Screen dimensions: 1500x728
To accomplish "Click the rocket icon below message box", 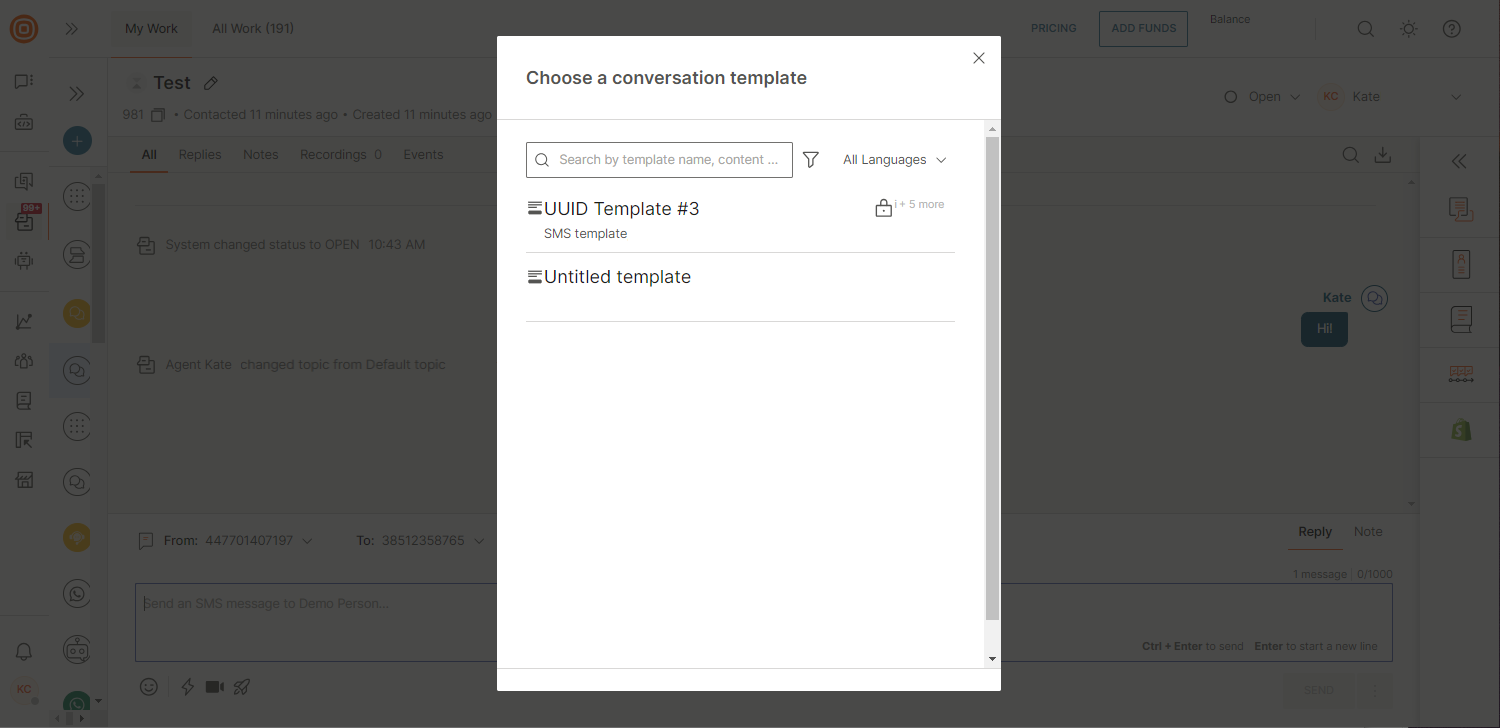I will [242, 687].
